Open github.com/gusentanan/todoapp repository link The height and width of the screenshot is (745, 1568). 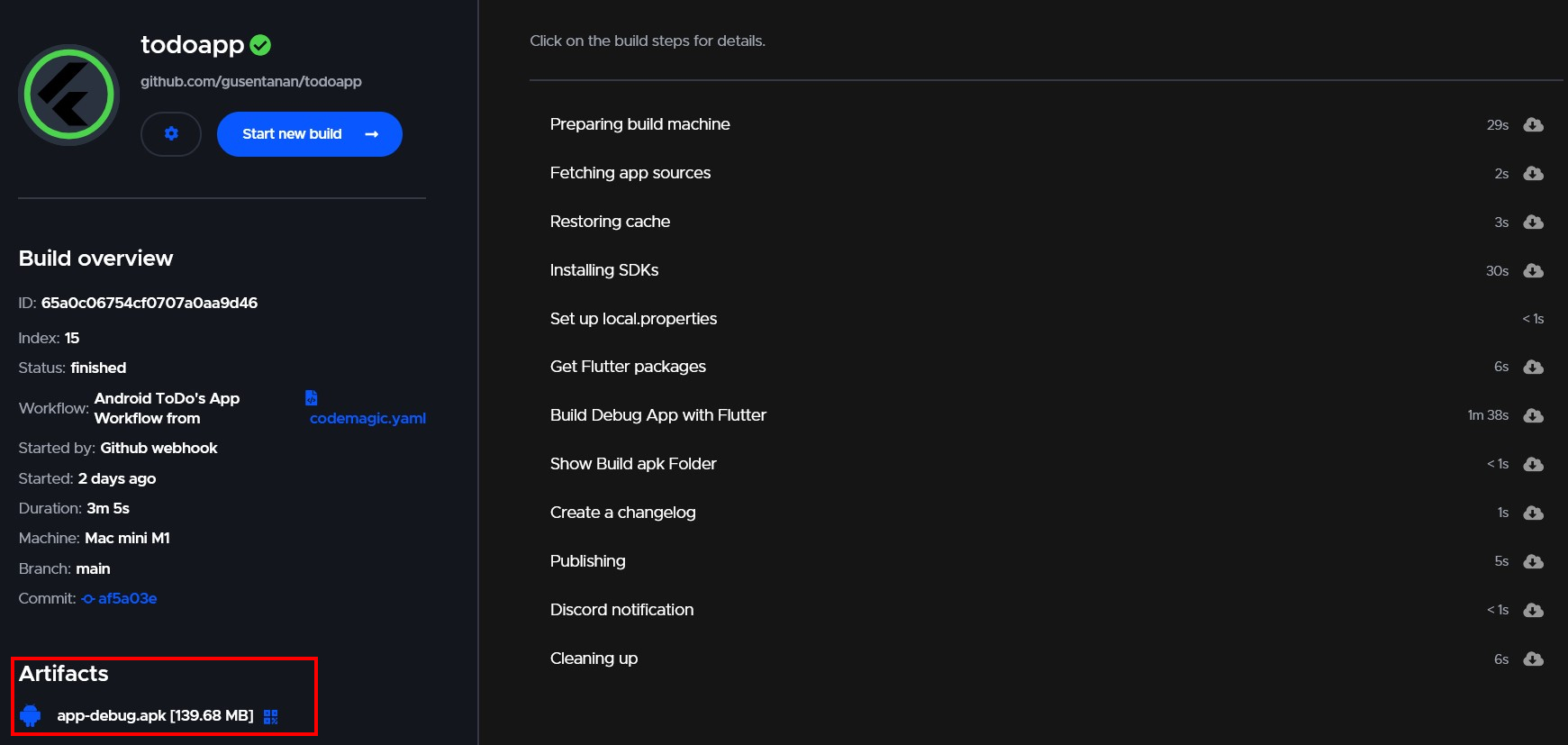(x=251, y=81)
